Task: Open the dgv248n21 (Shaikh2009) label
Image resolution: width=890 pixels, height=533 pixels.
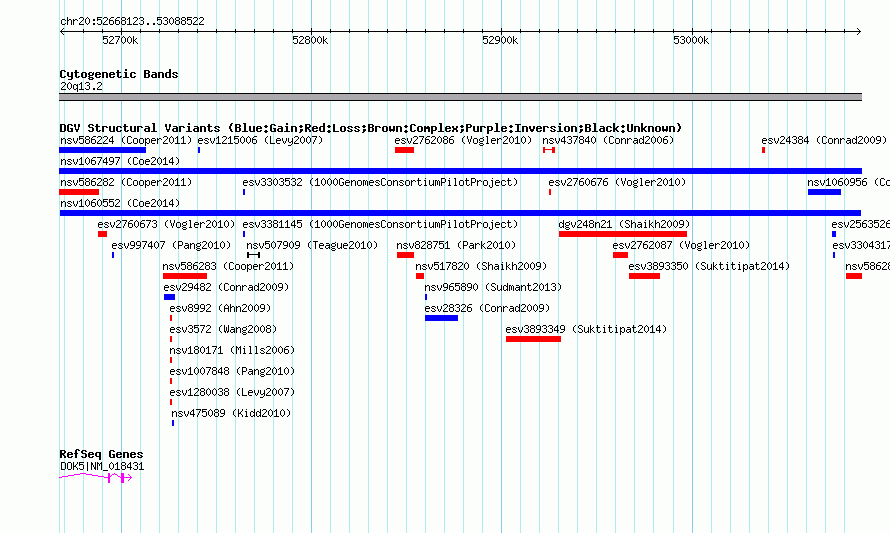Action: pos(624,224)
